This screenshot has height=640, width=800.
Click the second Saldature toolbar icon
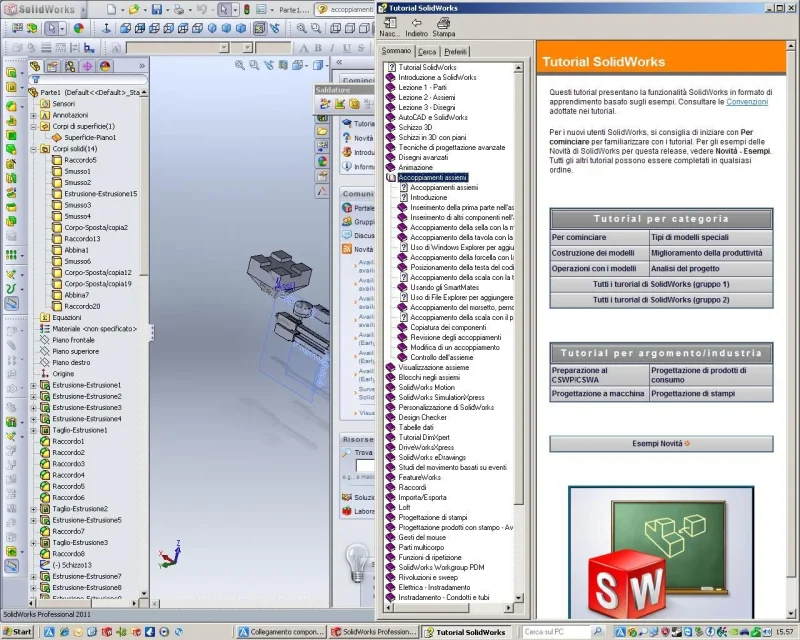(340, 104)
